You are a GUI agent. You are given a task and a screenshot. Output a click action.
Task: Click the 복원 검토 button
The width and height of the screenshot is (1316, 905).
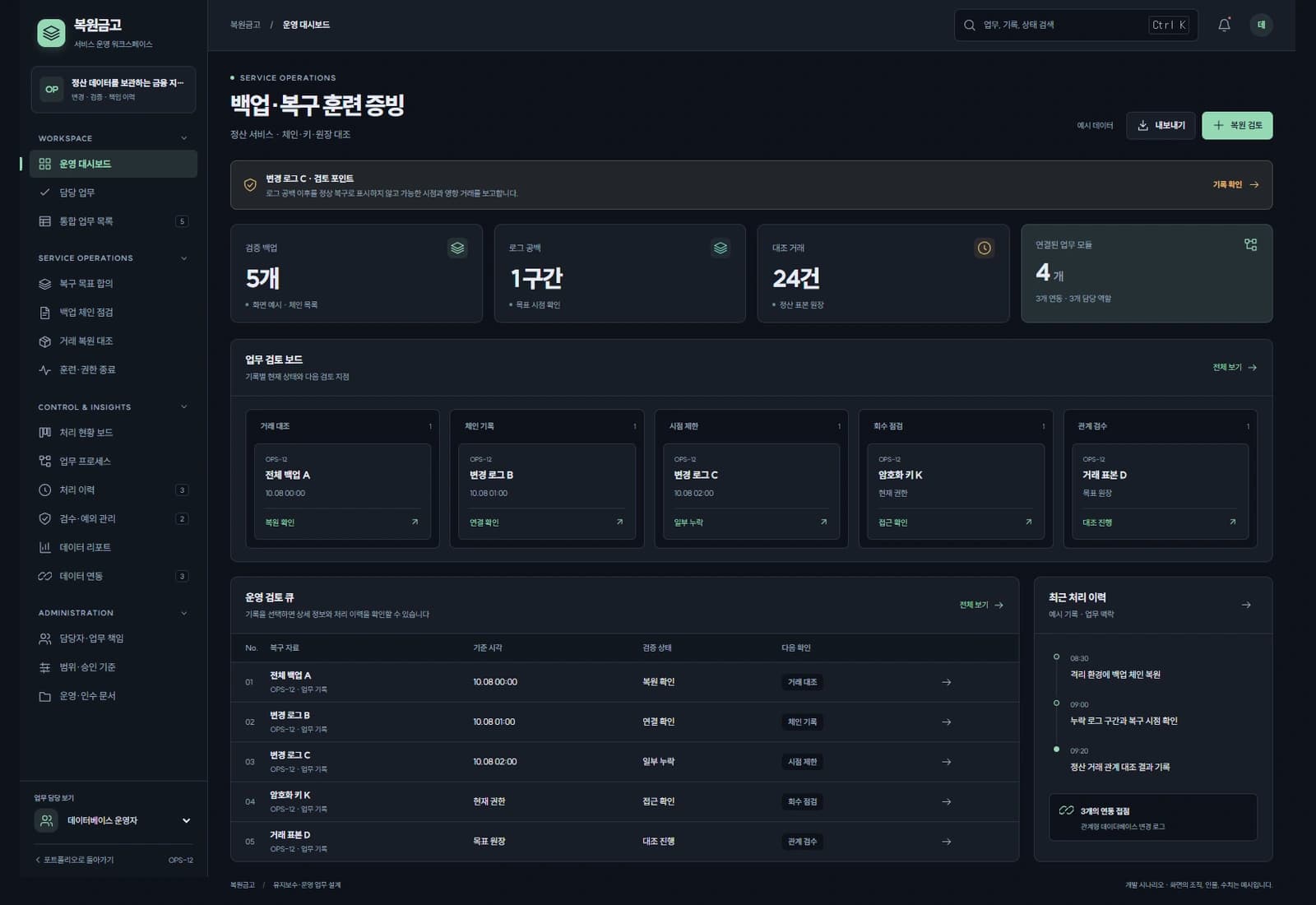tap(1237, 125)
